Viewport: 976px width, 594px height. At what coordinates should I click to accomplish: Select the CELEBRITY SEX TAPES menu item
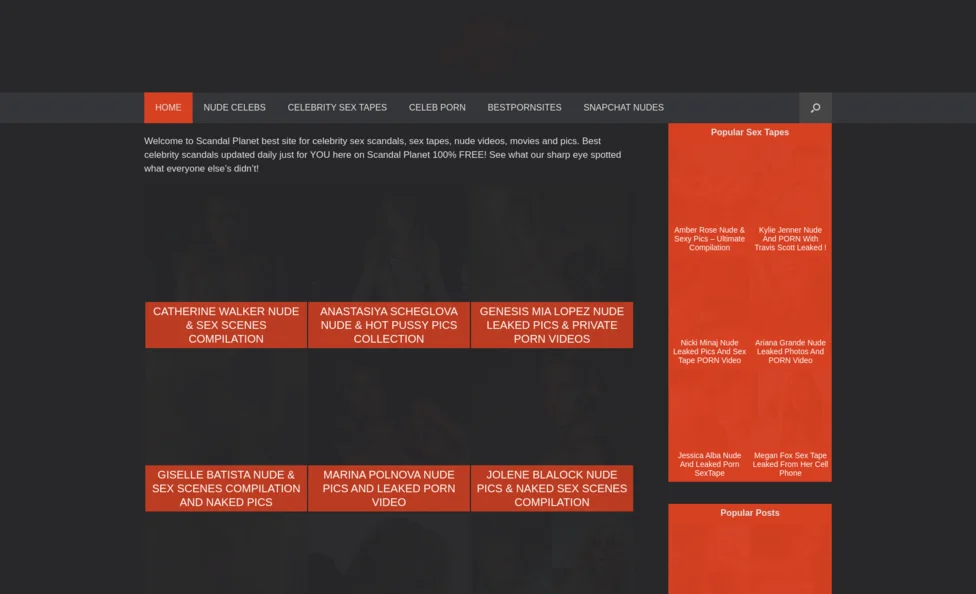coord(337,108)
